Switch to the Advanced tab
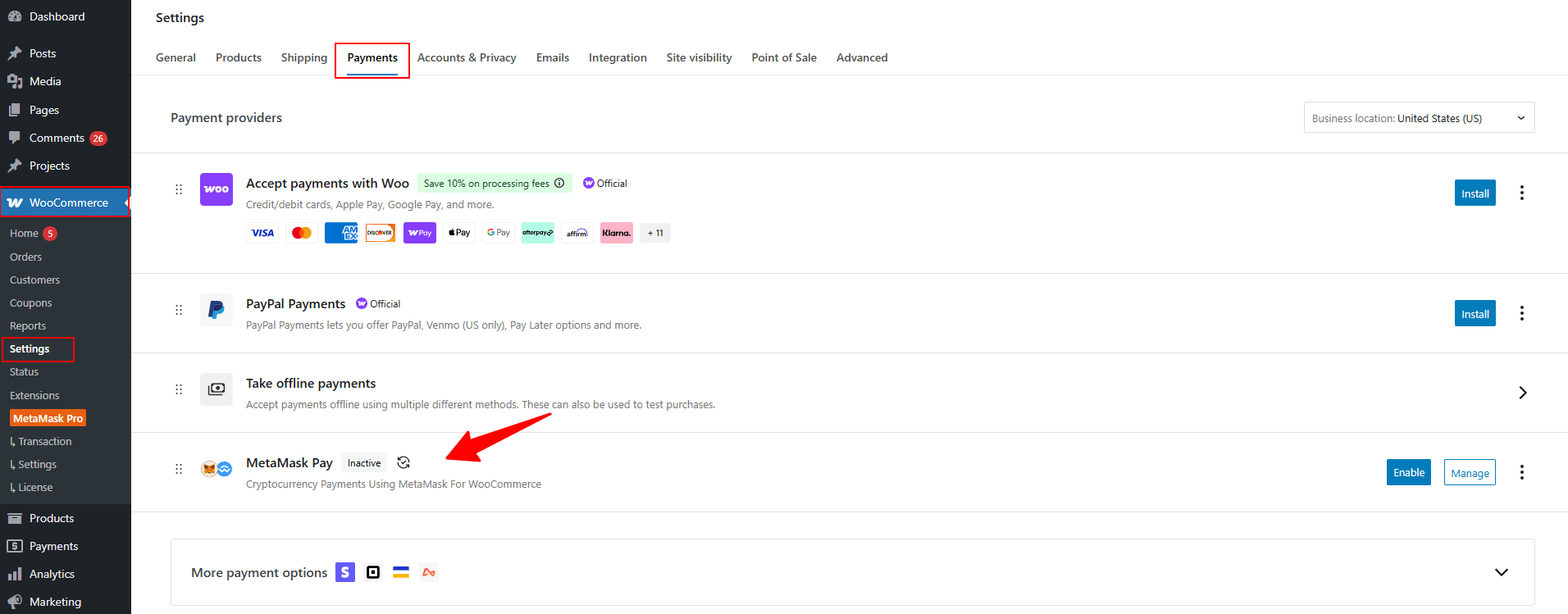1568x614 pixels. tap(862, 57)
